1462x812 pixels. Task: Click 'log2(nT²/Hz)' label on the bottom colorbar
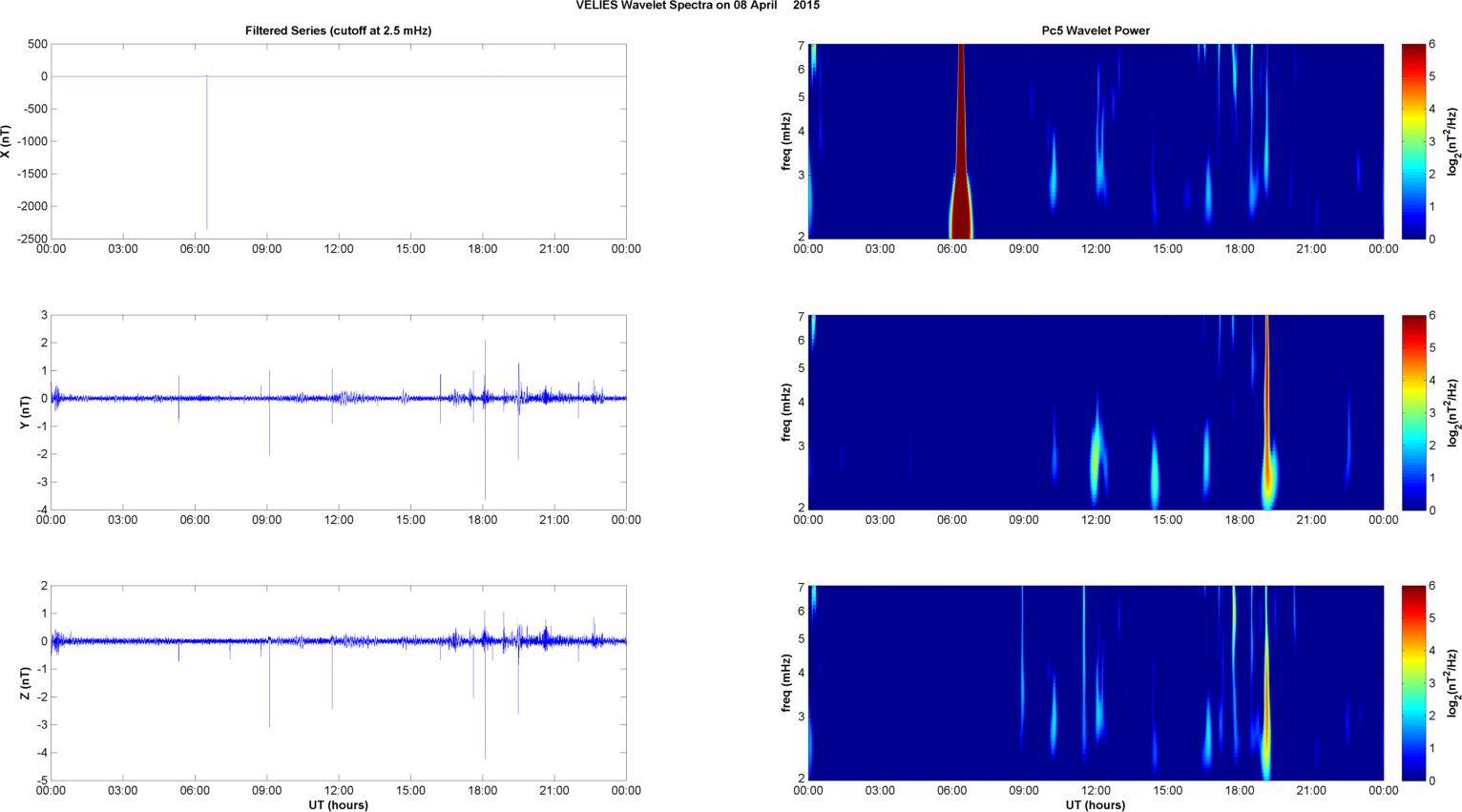point(1453,683)
